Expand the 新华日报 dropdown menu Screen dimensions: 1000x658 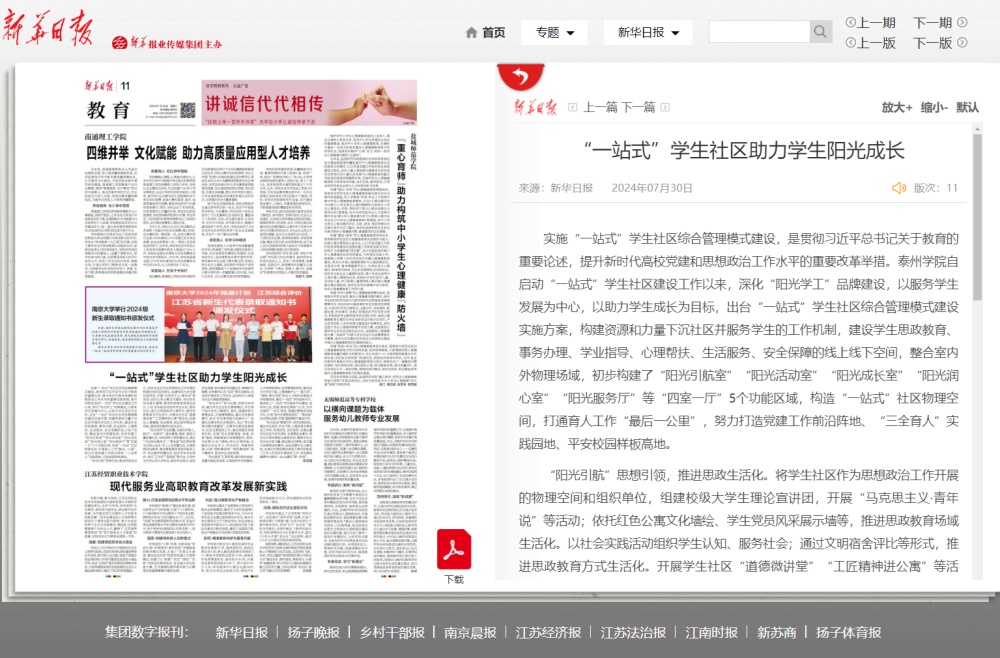pyautogui.click(x=647, y=32)
